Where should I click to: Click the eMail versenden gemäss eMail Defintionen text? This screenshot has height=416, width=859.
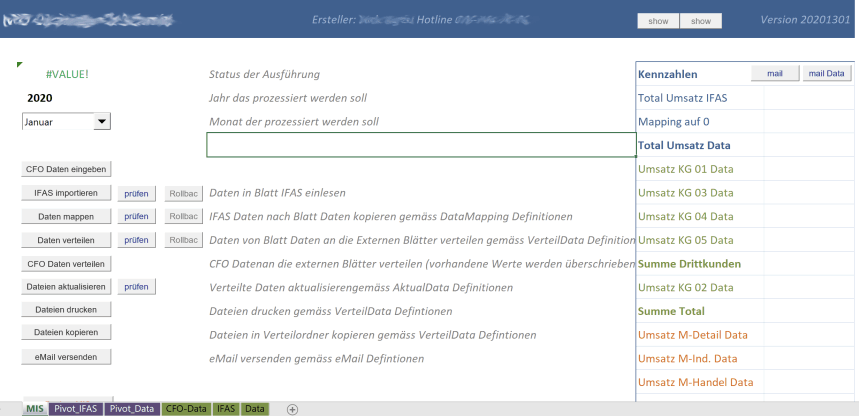pos(317,359)
